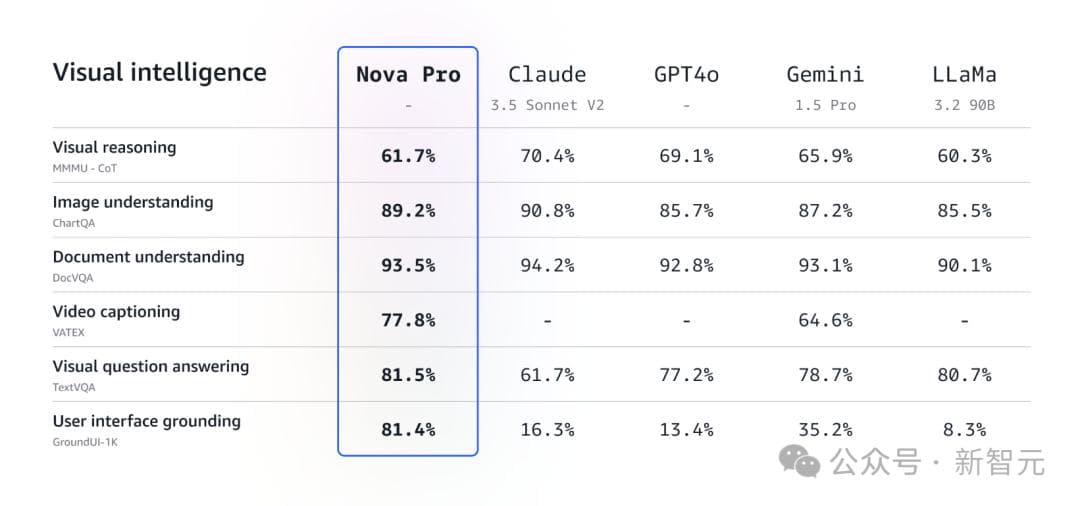
Task: Click the Video captioning row label
Action: (116, 312)
